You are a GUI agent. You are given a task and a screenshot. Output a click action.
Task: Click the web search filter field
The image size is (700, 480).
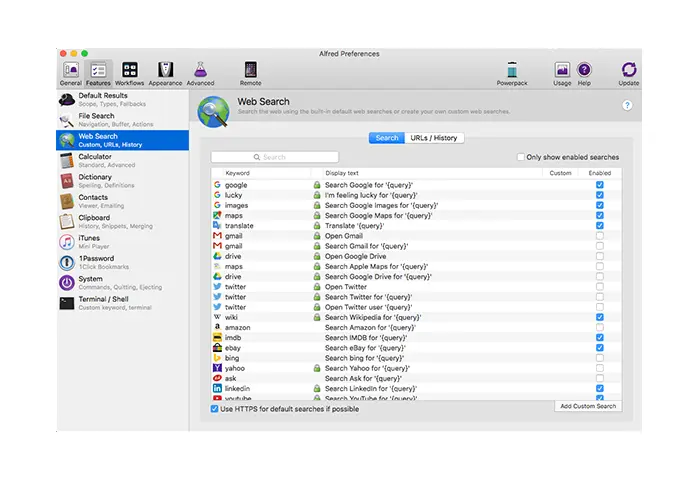[275, 157]
